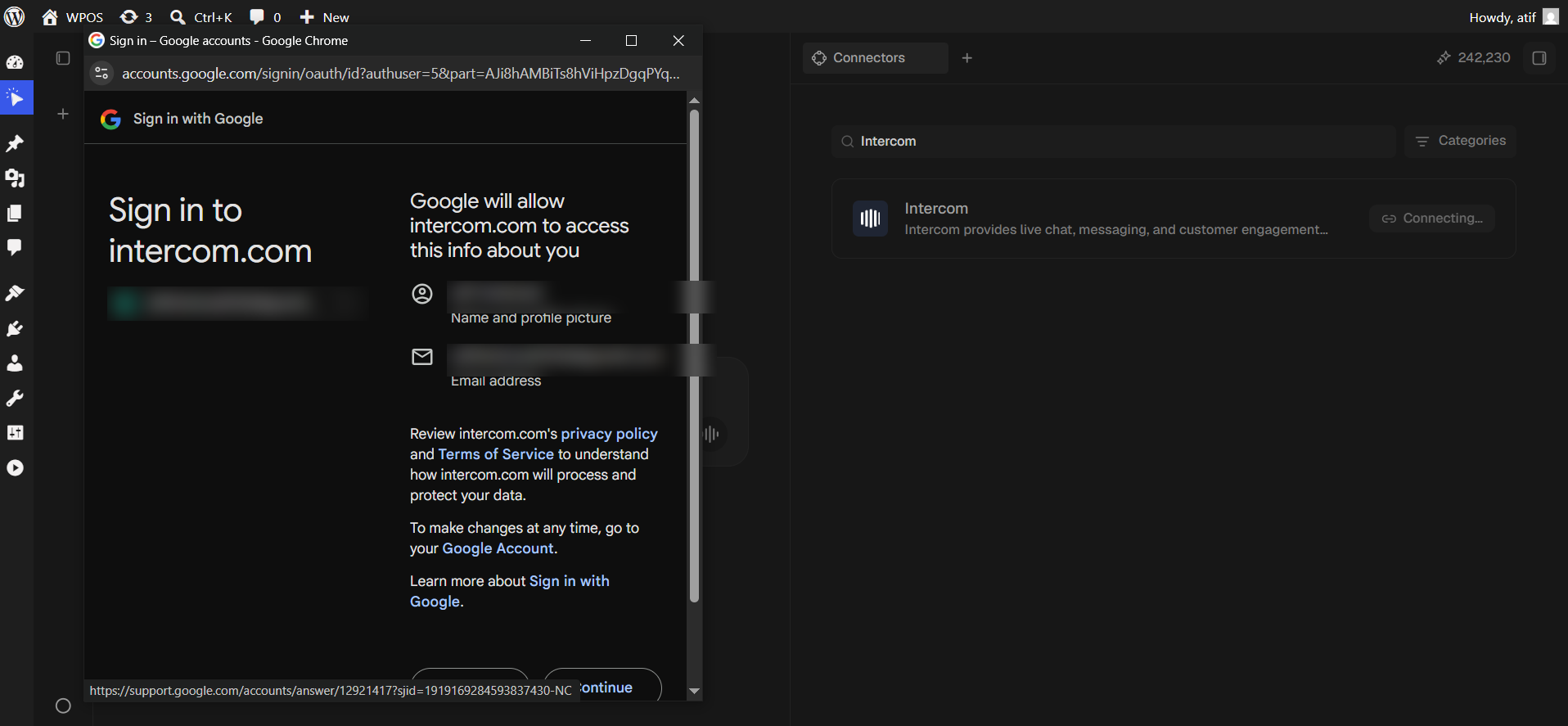Open the Google Account link
This screenshot has width=1568, height=726.
point(498,548)
